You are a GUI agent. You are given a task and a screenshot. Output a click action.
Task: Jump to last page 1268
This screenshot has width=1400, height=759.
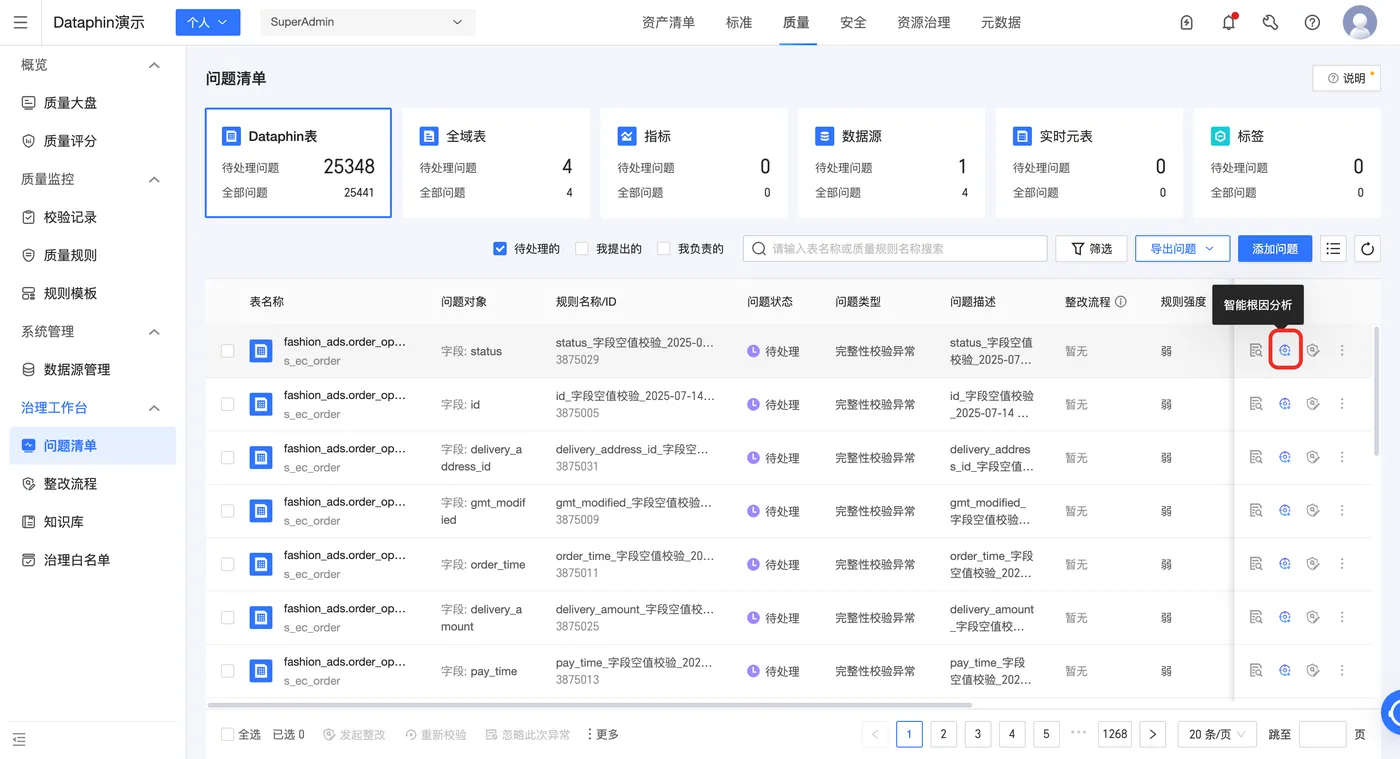(1115, 734)
